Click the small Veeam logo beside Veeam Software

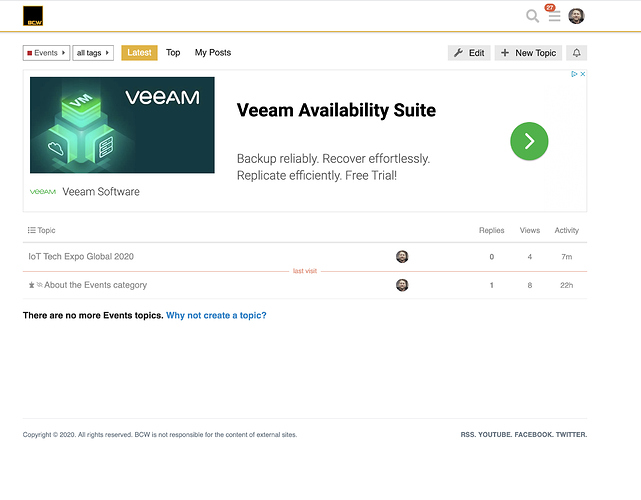(x=43, y=192)
